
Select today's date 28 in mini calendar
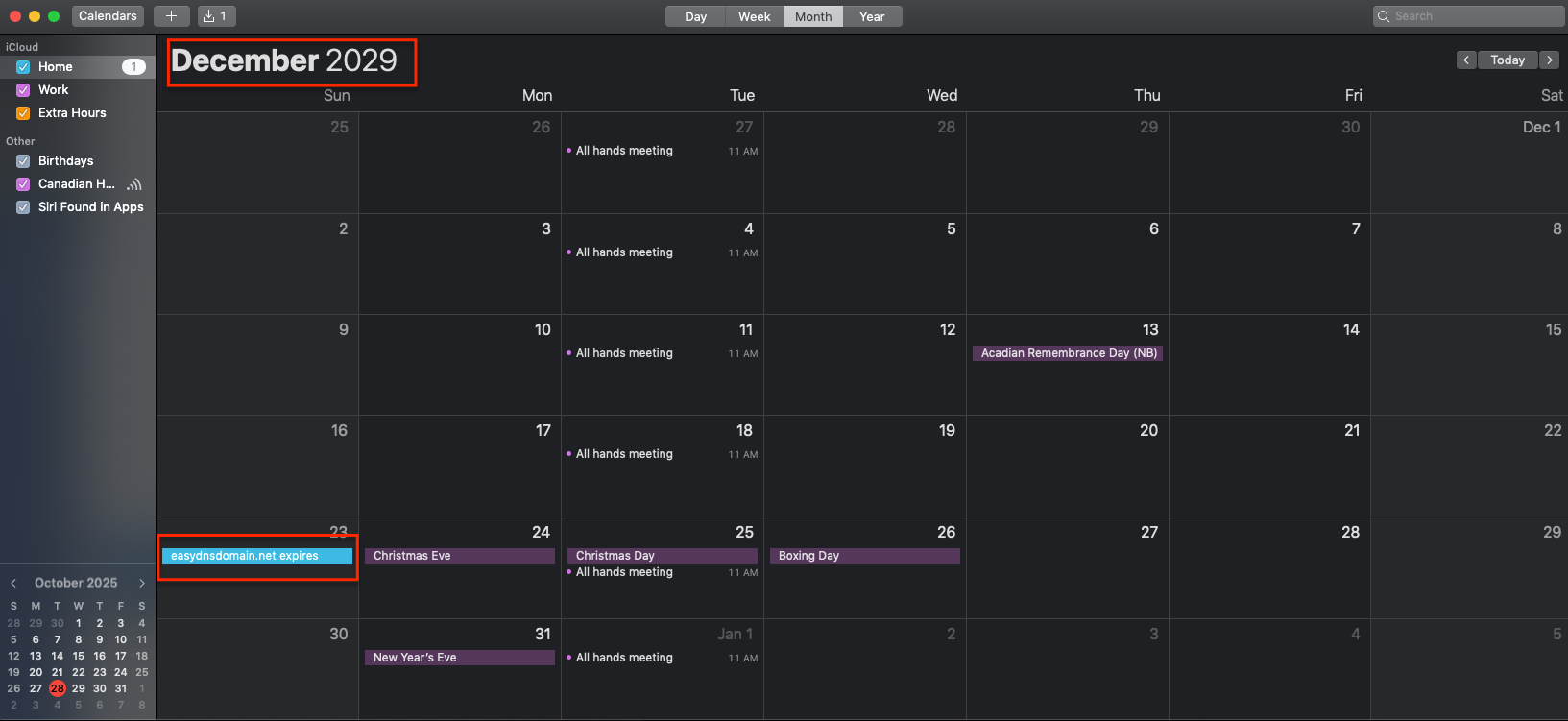pos(58,688)
